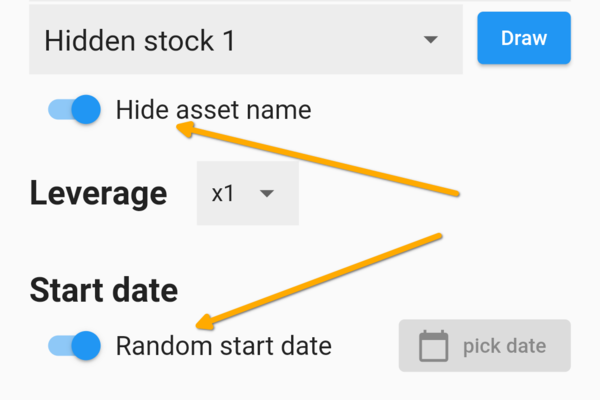Click the "pick date" text label
The width and height of the screenshot is (600, 400).
click(x=504, y=346)
